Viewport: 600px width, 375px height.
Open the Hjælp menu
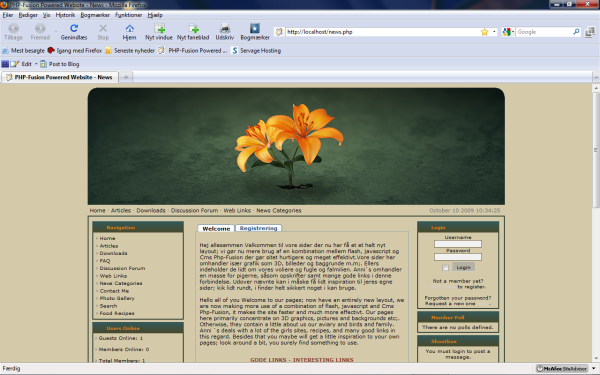155,15
